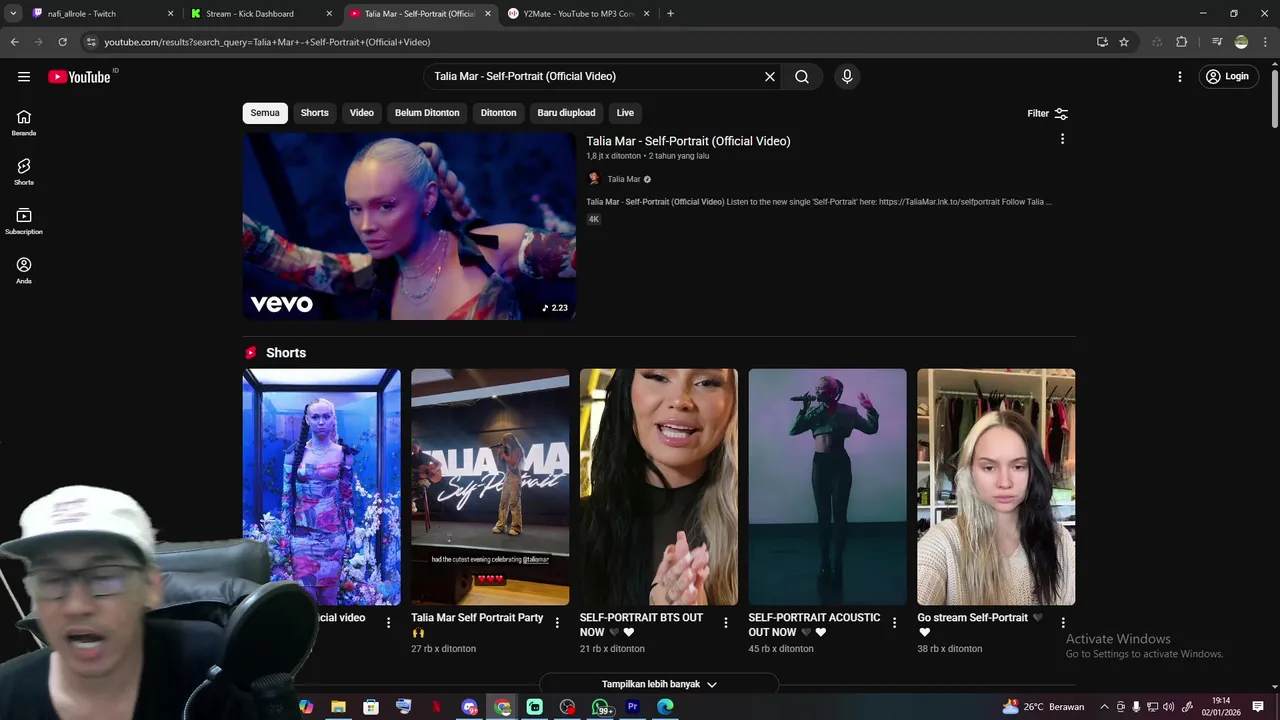Select the Baru diupload filter chip
Image resolution: width=1280 pixels, height=720 pixels.
coord(566,113)
